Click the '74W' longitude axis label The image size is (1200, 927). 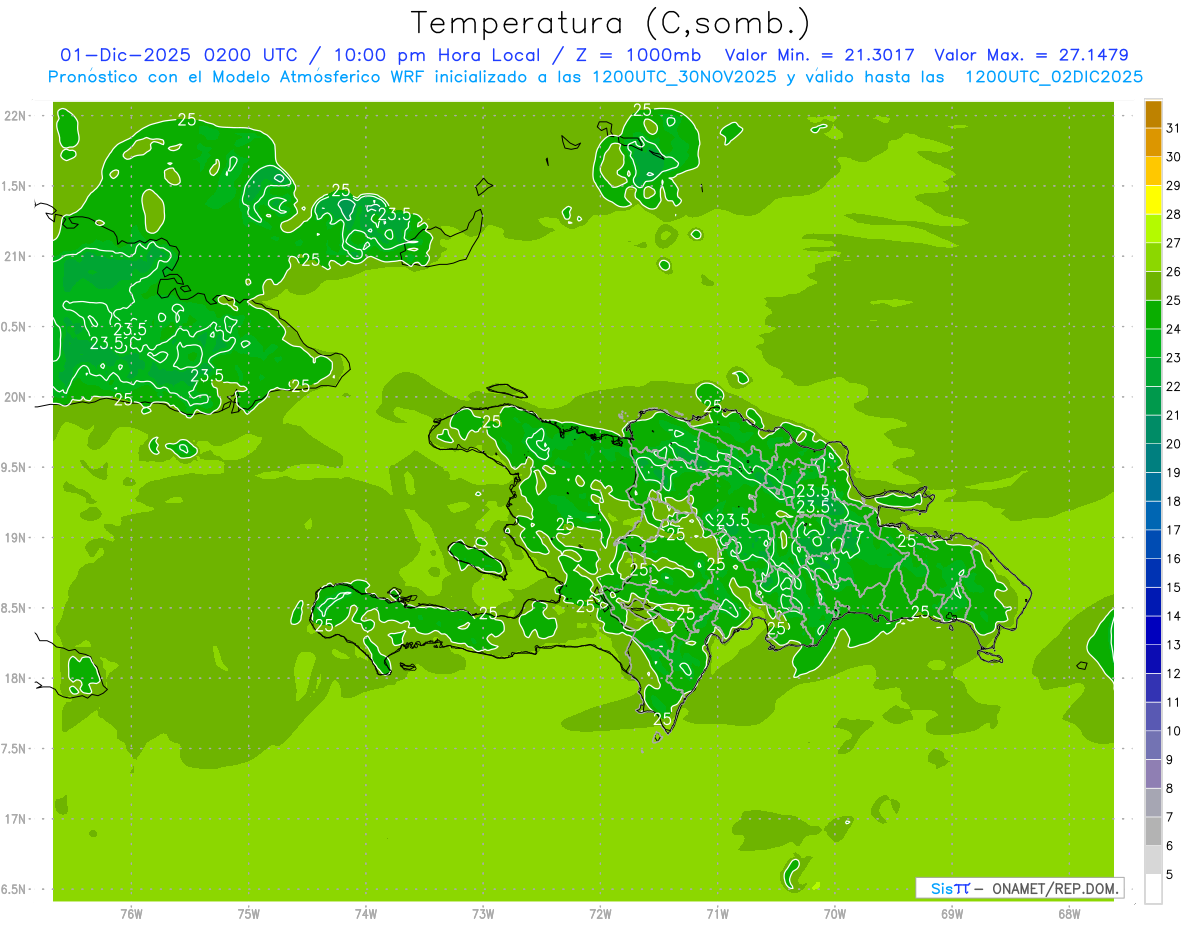click(x=365, y=914)
